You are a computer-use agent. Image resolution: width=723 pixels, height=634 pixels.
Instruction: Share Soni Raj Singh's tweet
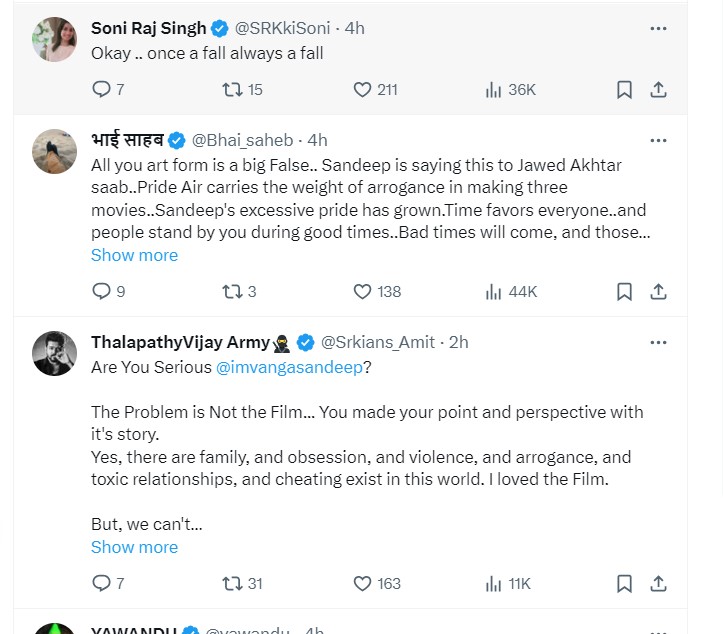[x=658, y=90]
